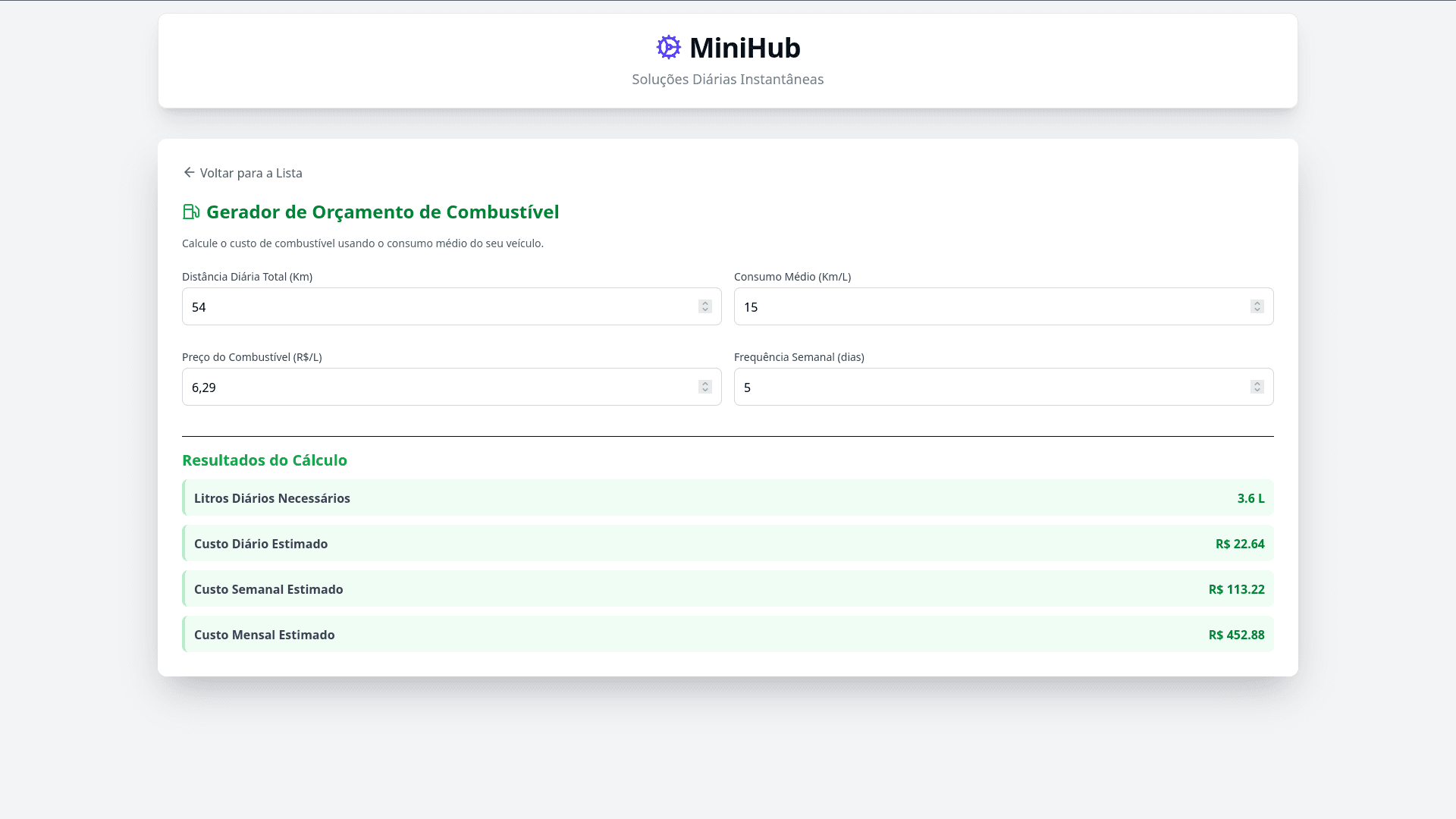Click the stepper arrows on Consumo Médio field
Viewport: 1456px width, 819px height.
pyautogui.click(x=1257, y=306)
